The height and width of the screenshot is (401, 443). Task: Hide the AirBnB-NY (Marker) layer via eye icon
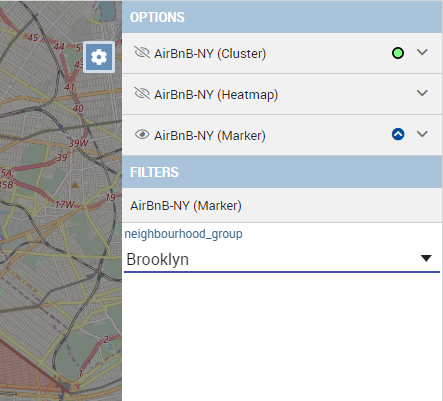(142, 135)
